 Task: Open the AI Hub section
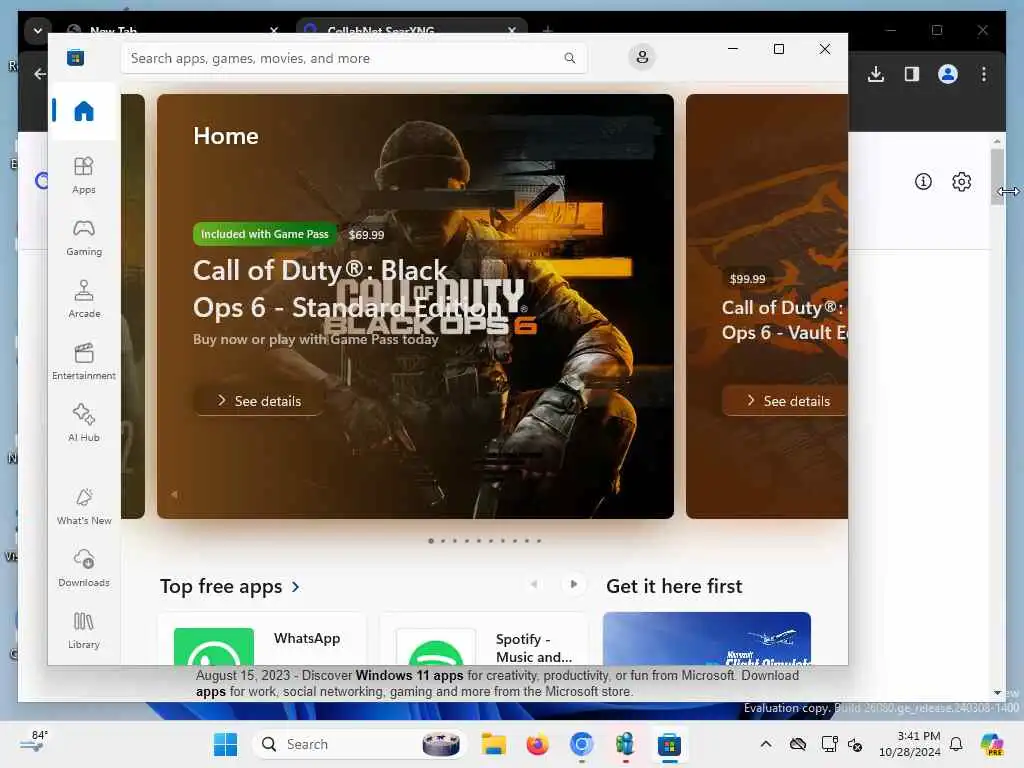[x=84, y=424]
